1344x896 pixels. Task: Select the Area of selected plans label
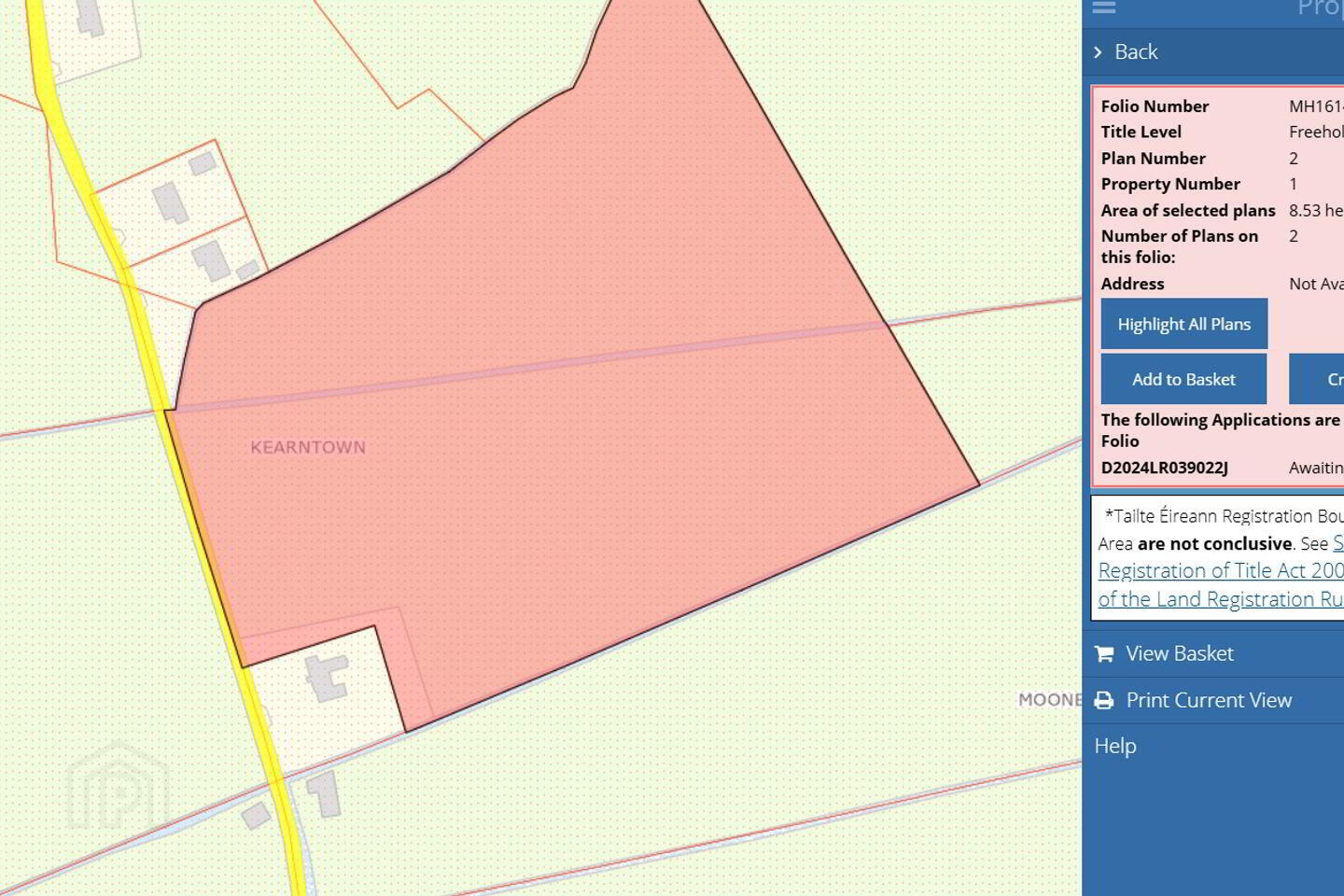click(1188, 210)
